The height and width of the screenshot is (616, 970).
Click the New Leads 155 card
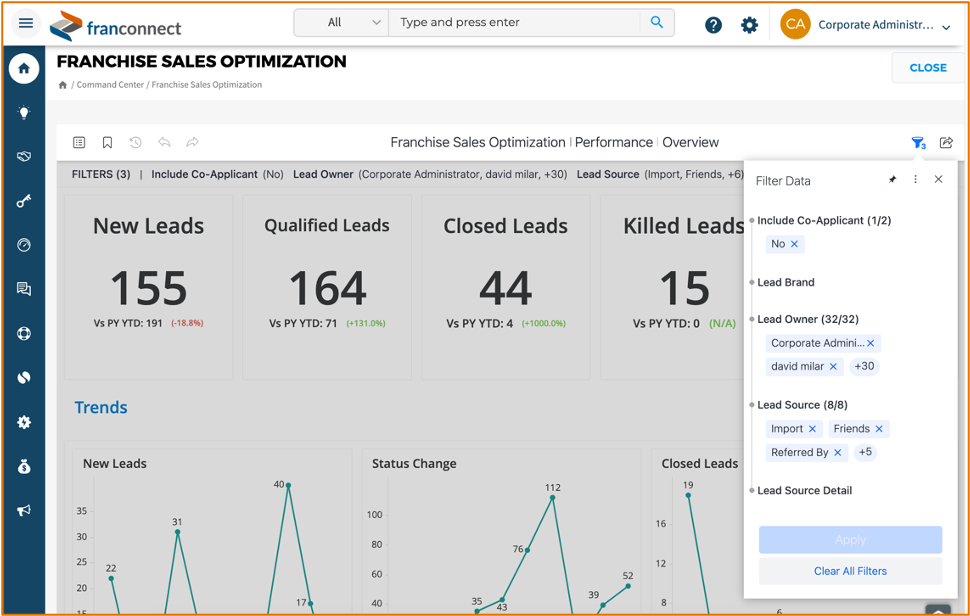point(148,287)
